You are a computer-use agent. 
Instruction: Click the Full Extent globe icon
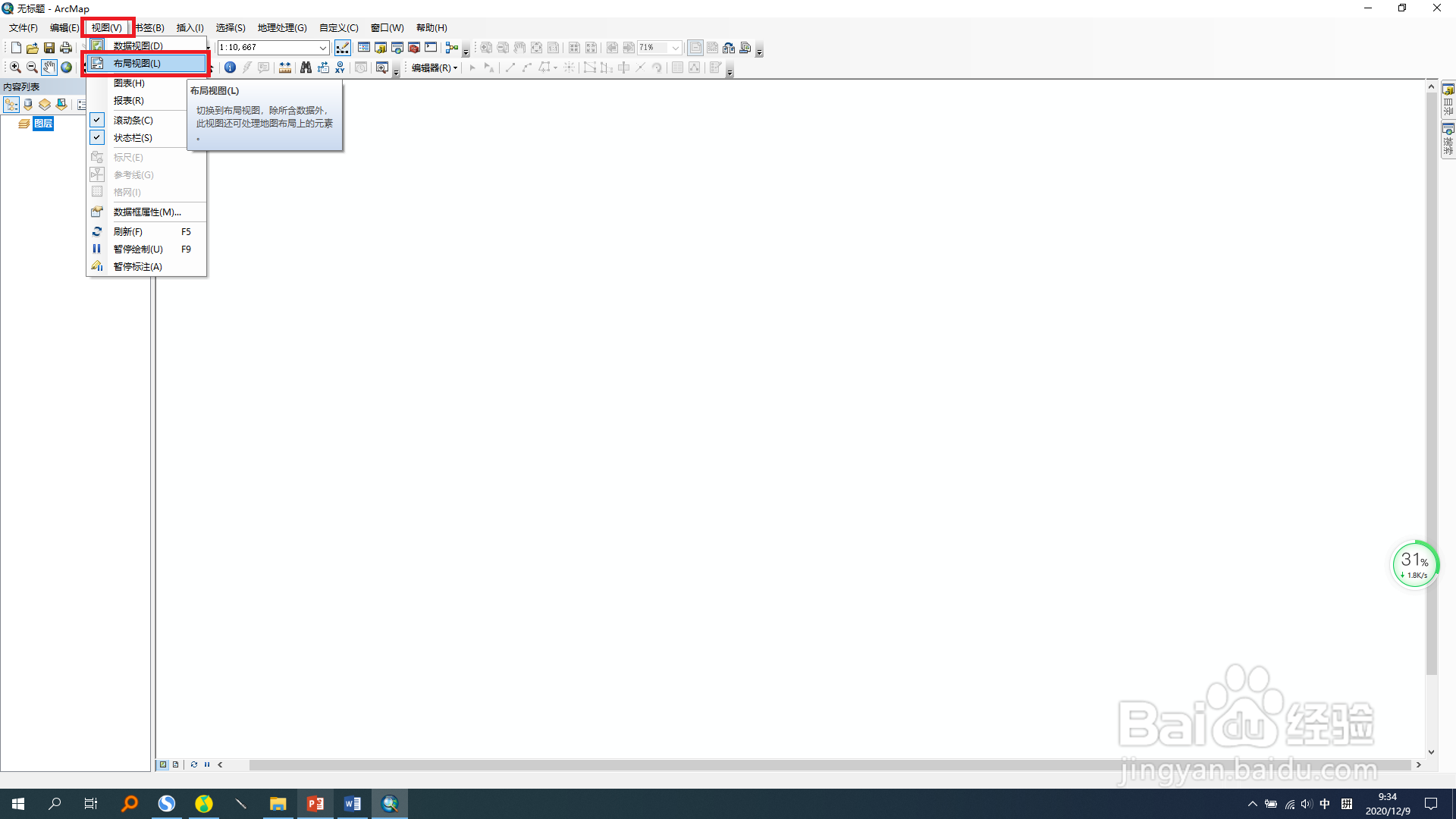click(67, 67)
